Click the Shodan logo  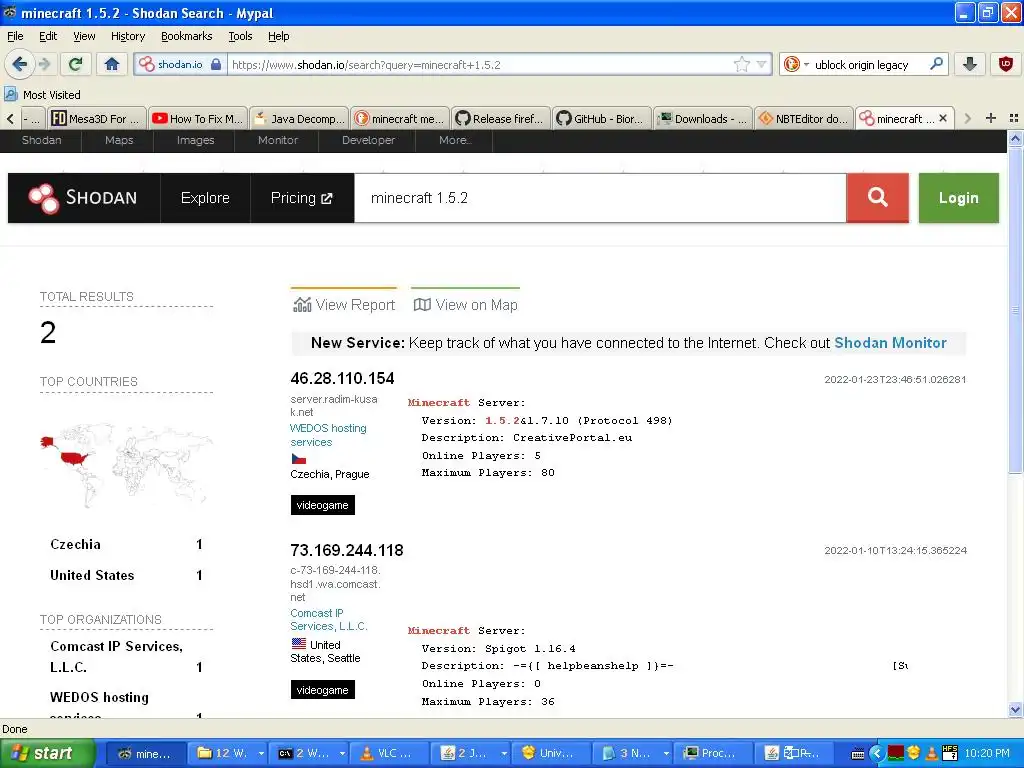(x=84, y=198)
